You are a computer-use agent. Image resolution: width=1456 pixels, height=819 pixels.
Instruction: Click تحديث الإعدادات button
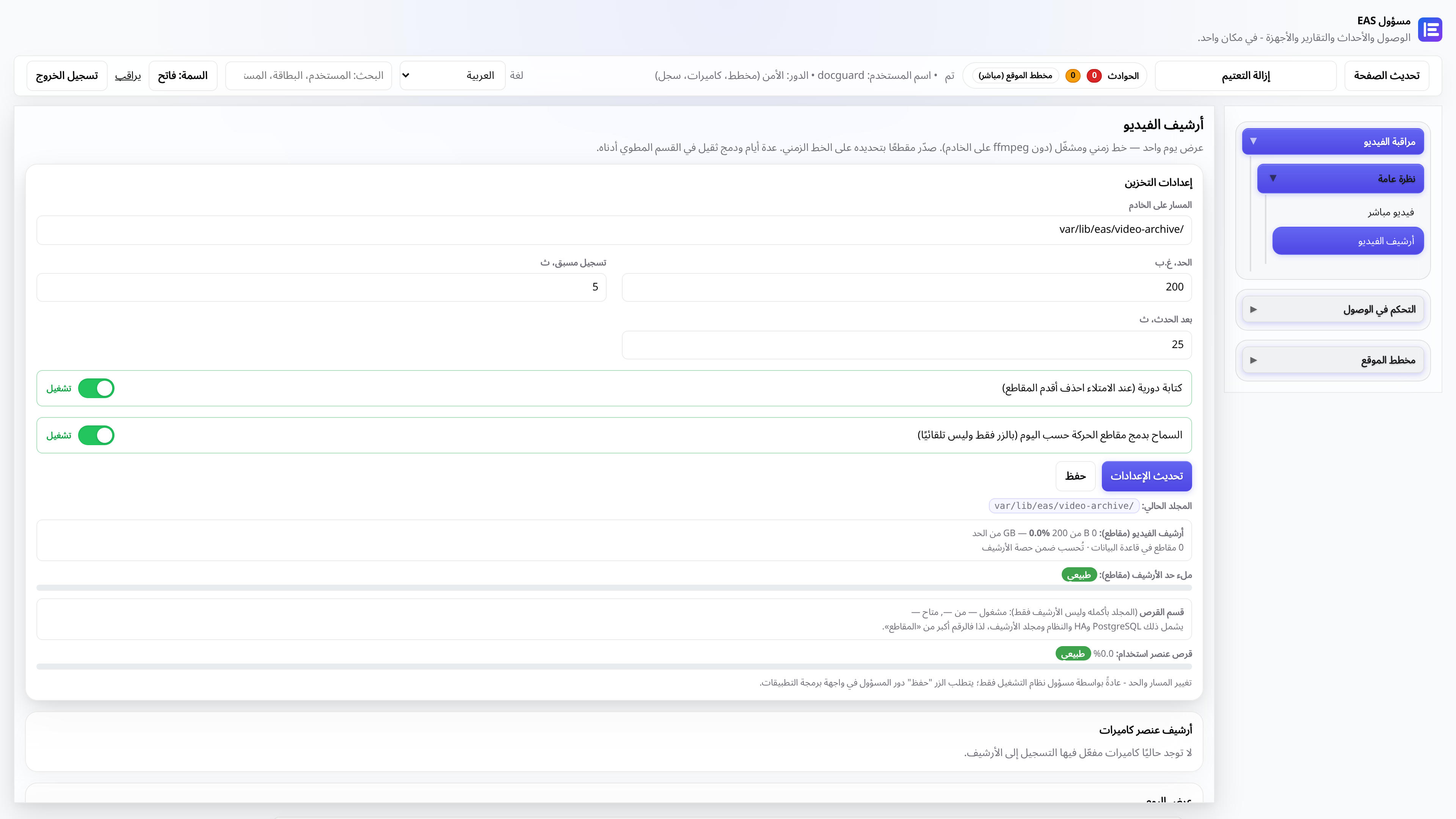point(1146,476)
